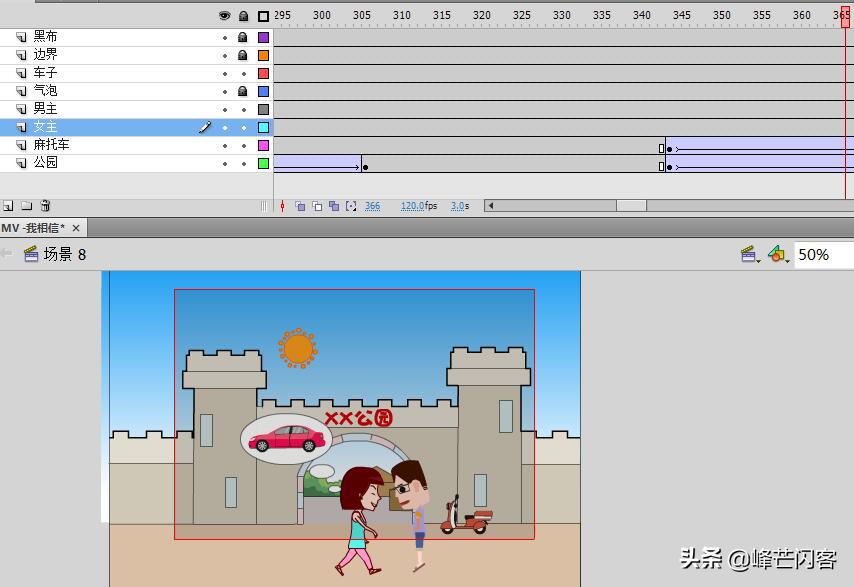Click the New Folder icon

[27, 206]
